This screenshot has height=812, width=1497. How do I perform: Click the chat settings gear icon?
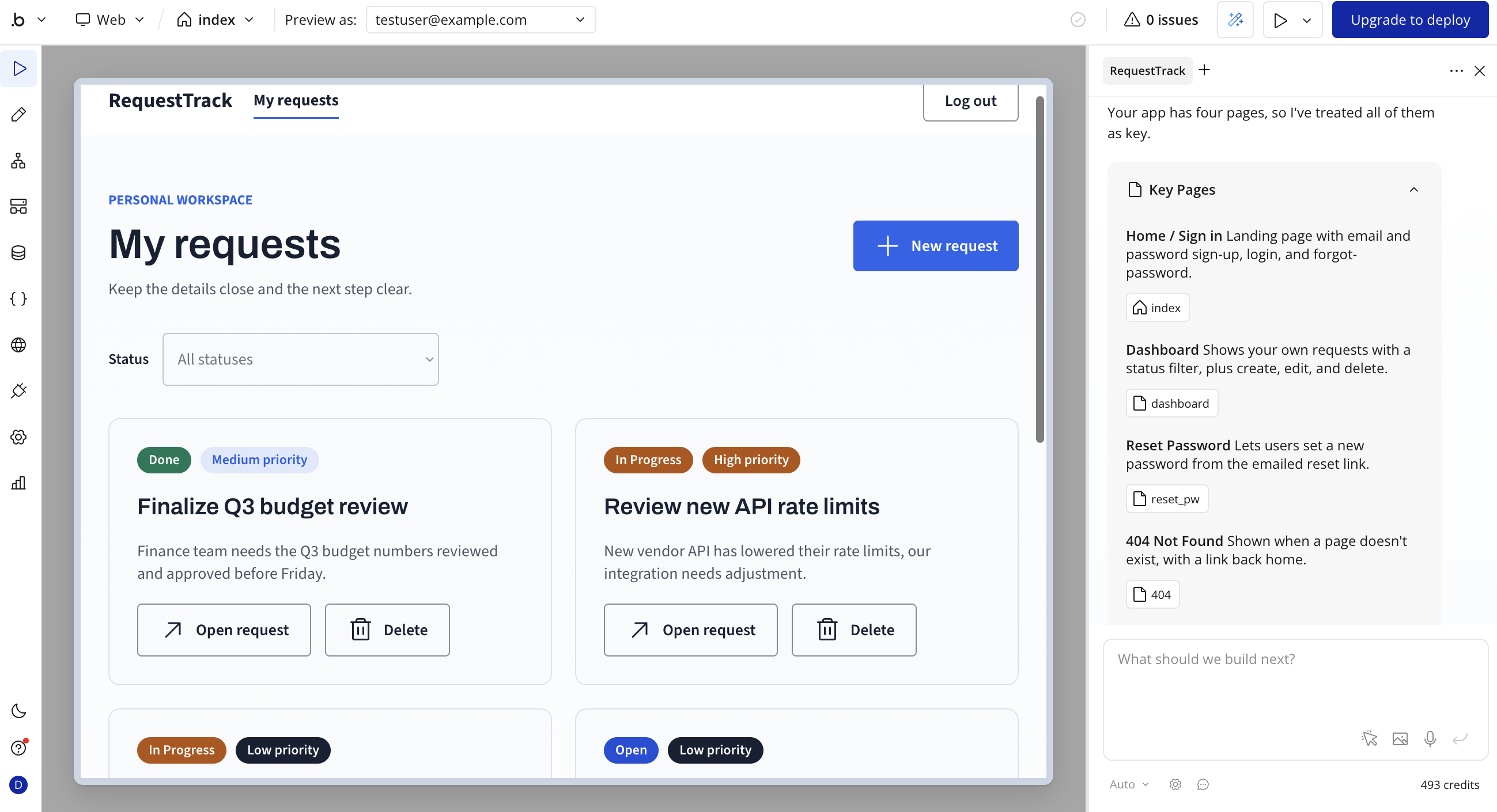coord(1175,785)
